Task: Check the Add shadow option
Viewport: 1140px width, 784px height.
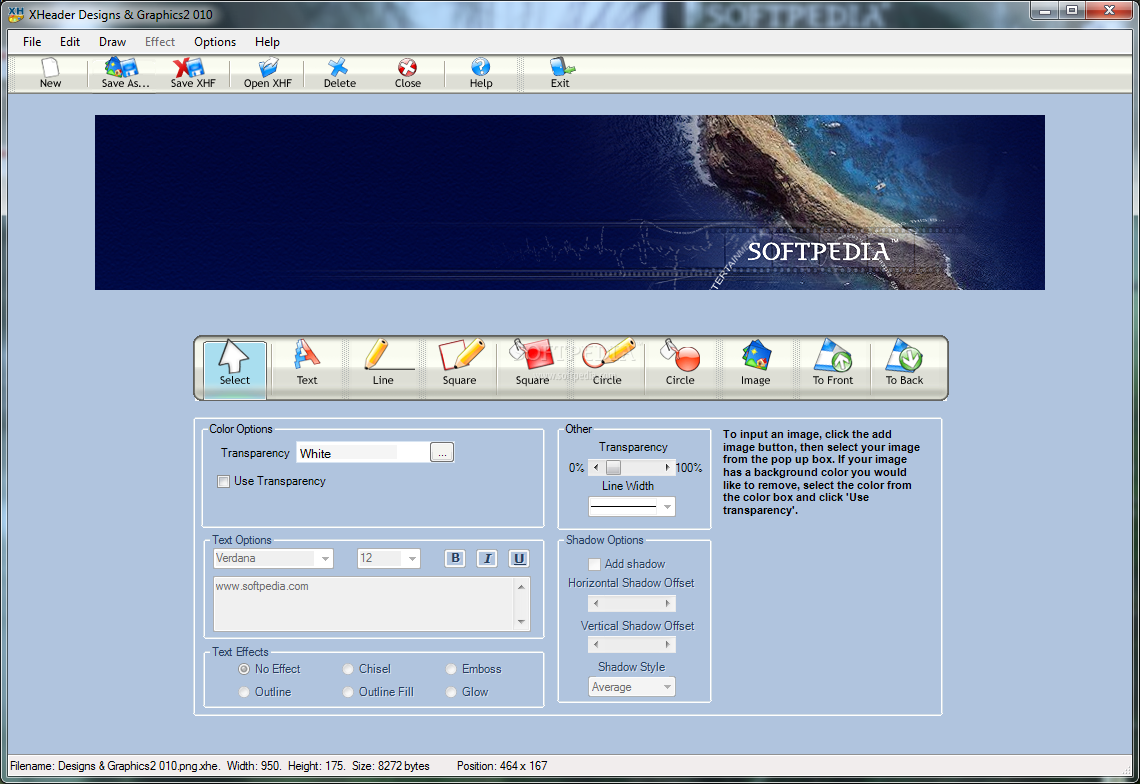Action: (x=594, y=564)
